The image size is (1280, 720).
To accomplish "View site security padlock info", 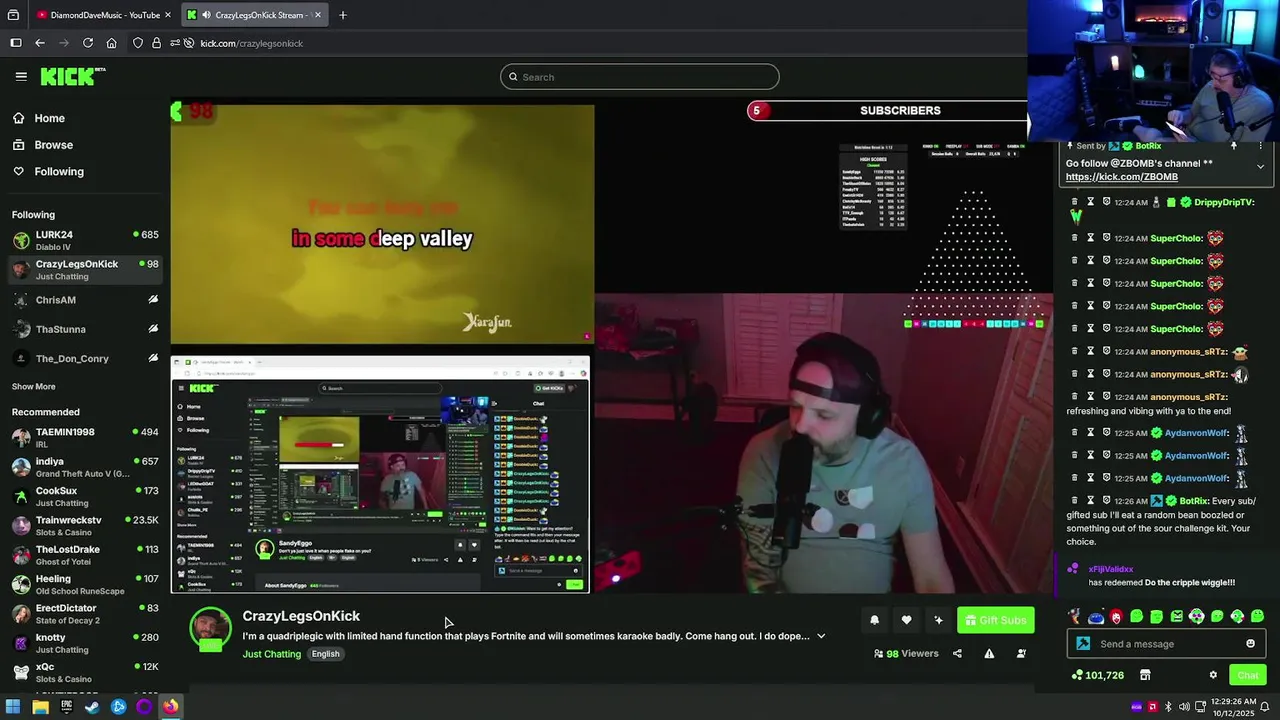I will [x=156, y=43].
